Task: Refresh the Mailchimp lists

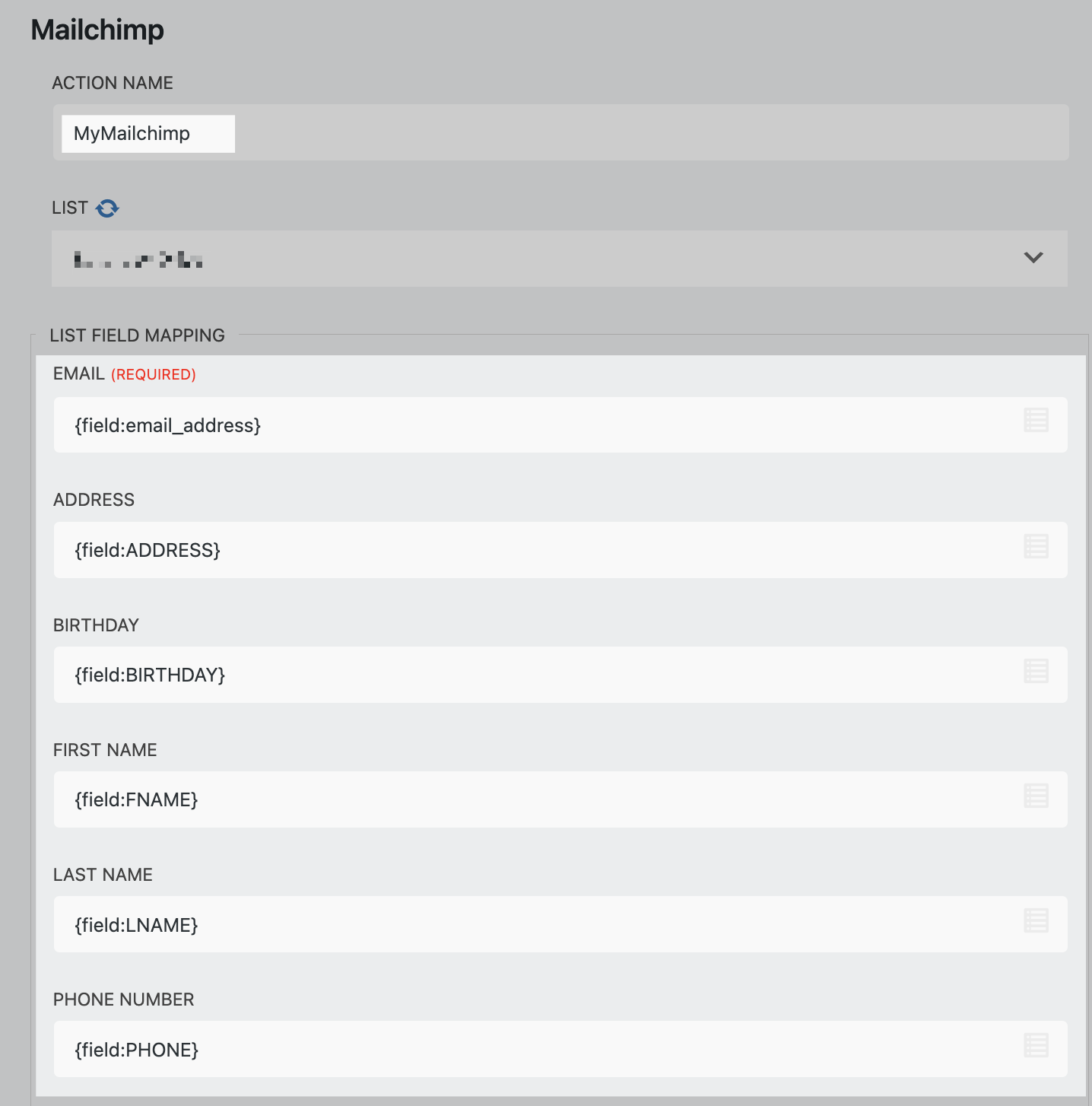Action: [x=107, y=208]
